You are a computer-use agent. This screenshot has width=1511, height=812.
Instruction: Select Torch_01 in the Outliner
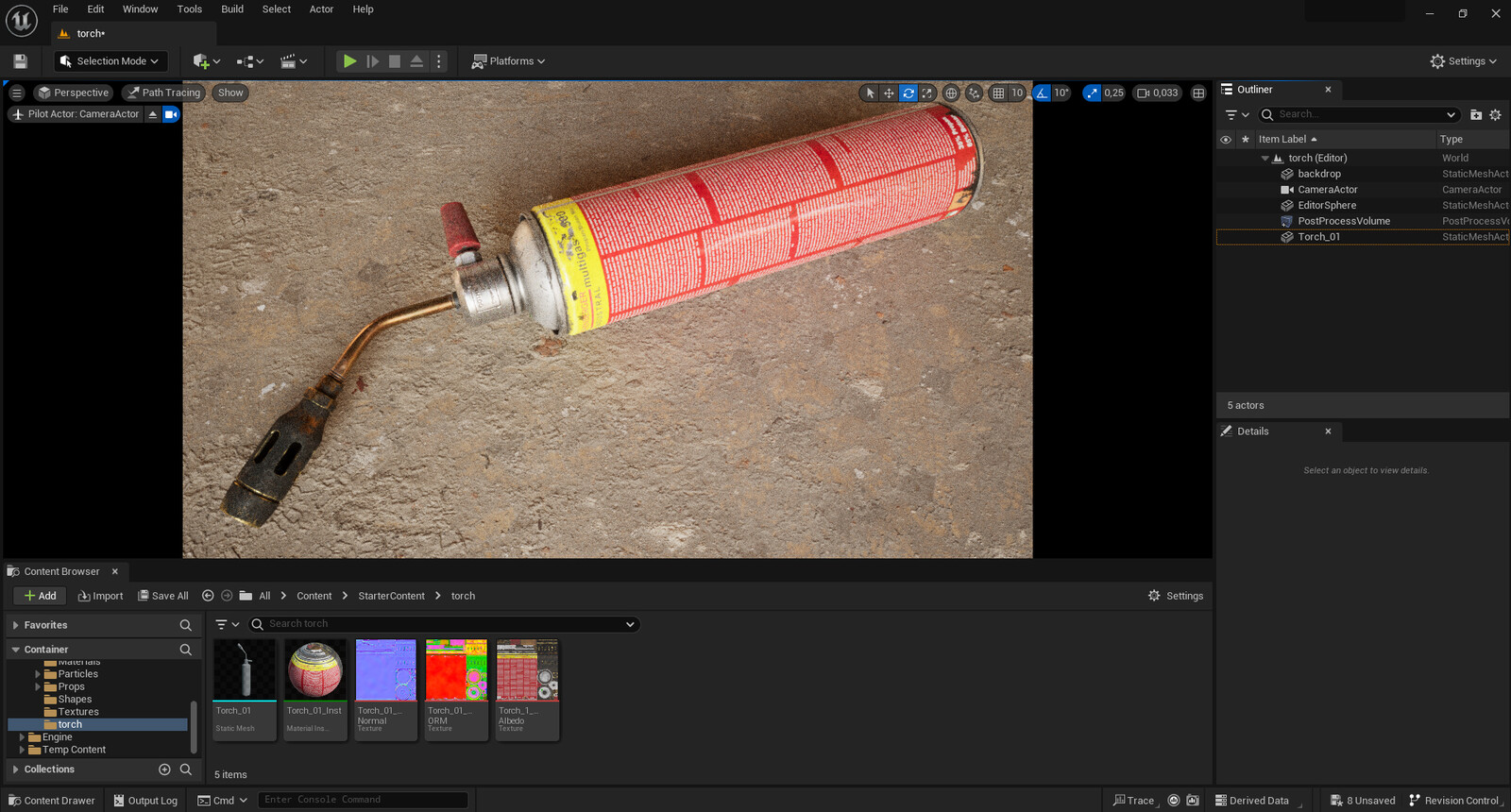point(1364,237)
